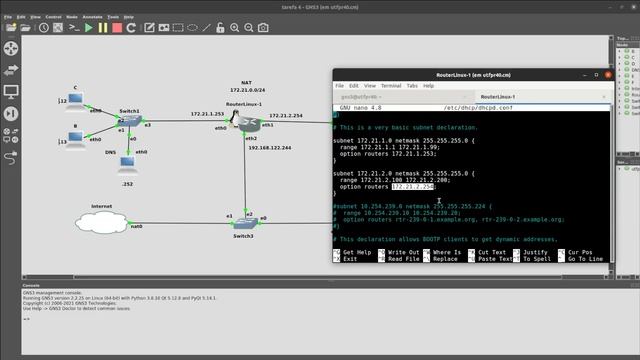
Task: Open the GNS3 Annotate menu
Action: pyautogui.click(x=93, y=17)
